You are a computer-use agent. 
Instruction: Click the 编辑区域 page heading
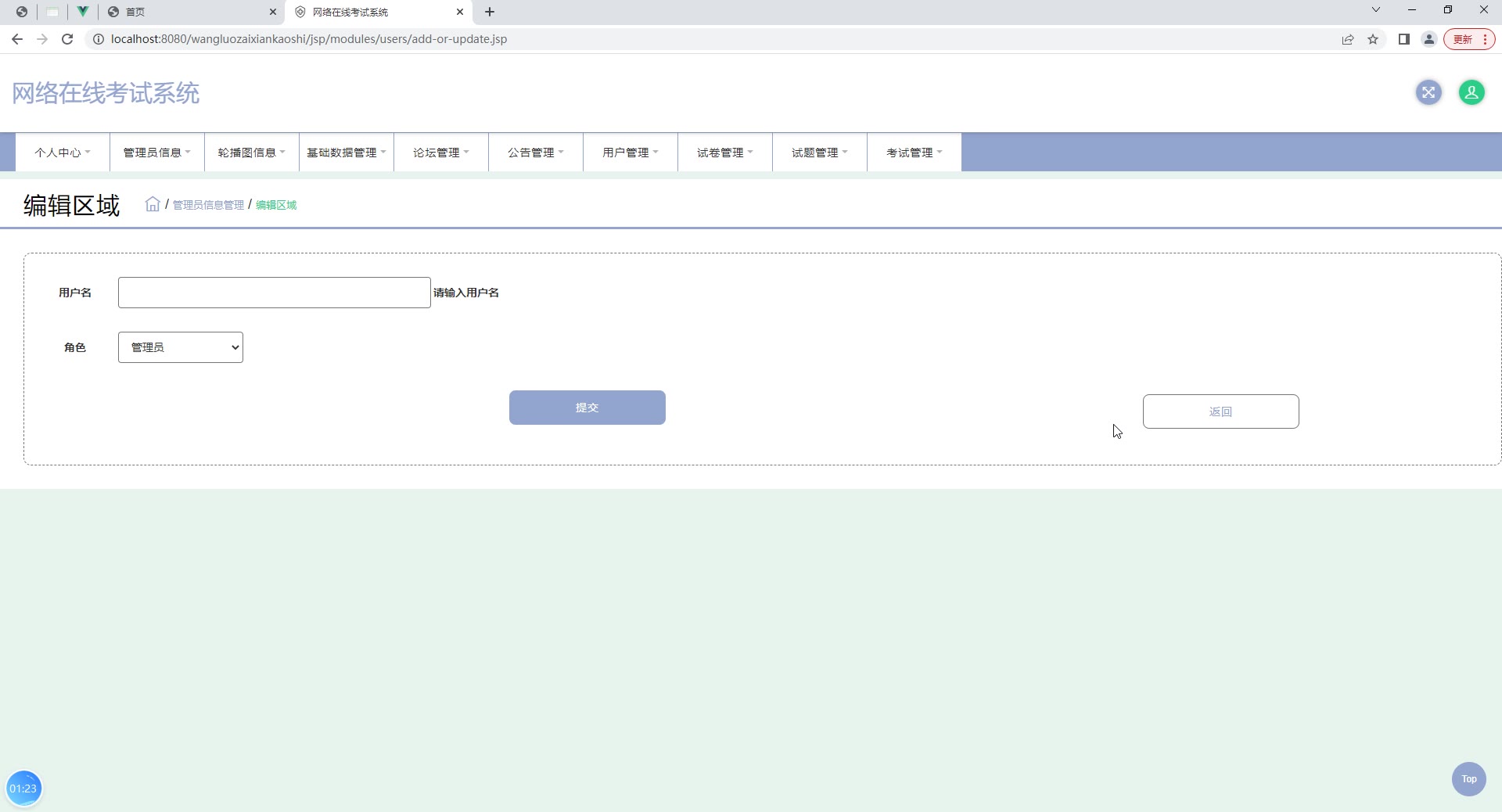72,205
